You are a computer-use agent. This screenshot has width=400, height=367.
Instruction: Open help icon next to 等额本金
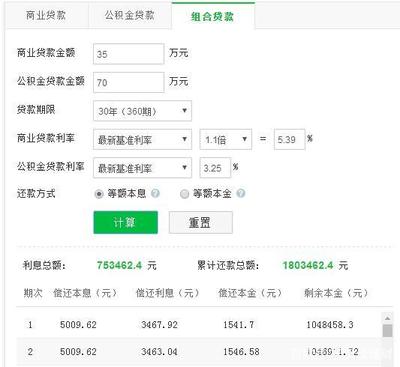241,193
